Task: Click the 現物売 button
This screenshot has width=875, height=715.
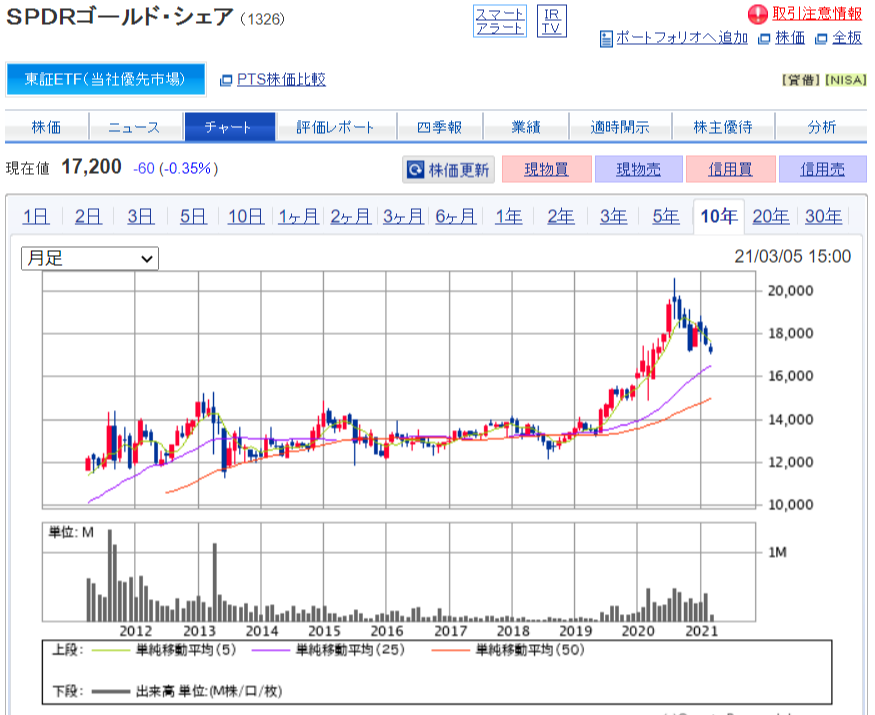Action: pyautogui.click(x=638, y=169)
